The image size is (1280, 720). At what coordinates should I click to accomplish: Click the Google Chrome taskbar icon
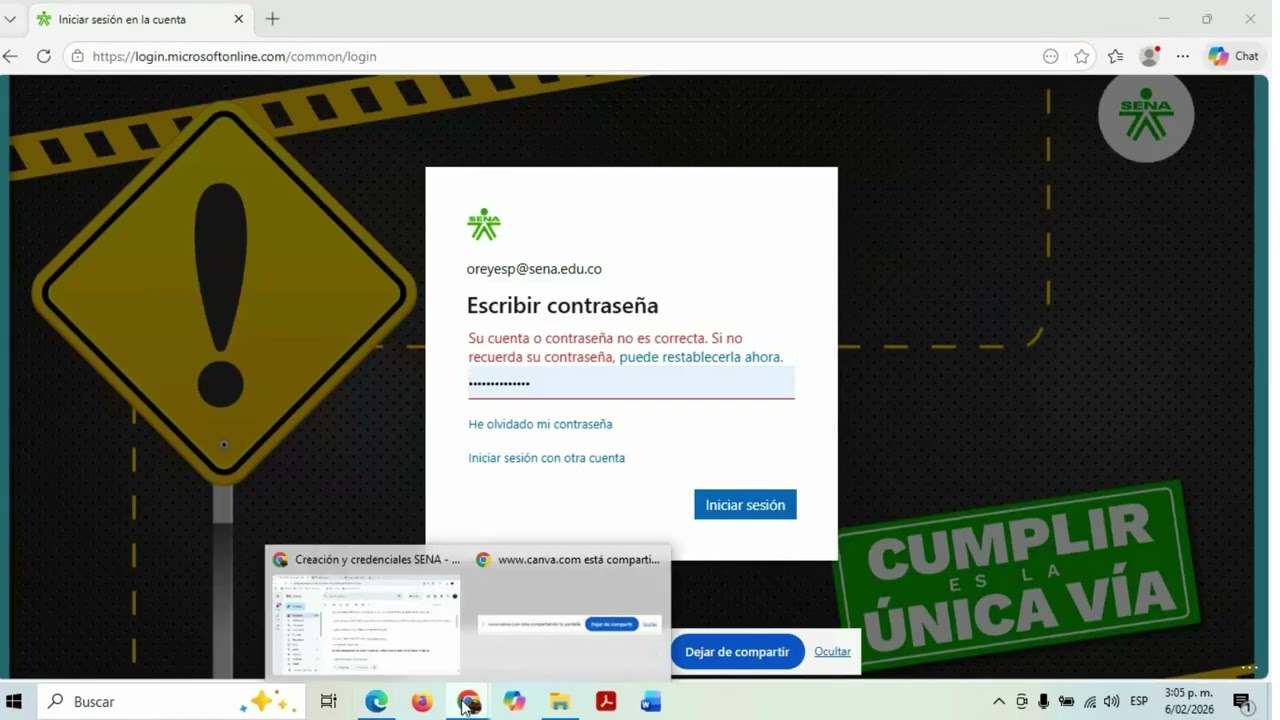[x=468, y=702]
